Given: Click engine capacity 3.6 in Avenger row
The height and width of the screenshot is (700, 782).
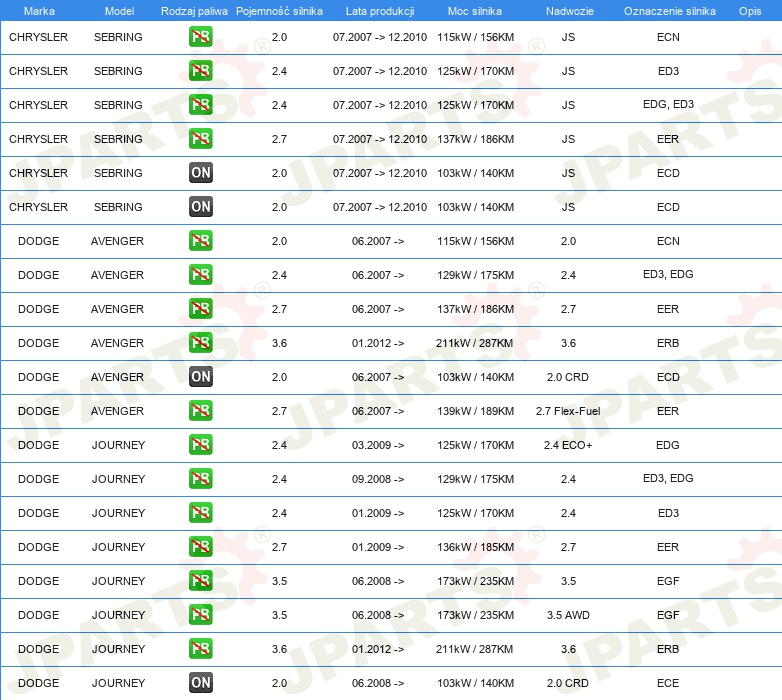Looking at the screenshot, I should point(279,343).
